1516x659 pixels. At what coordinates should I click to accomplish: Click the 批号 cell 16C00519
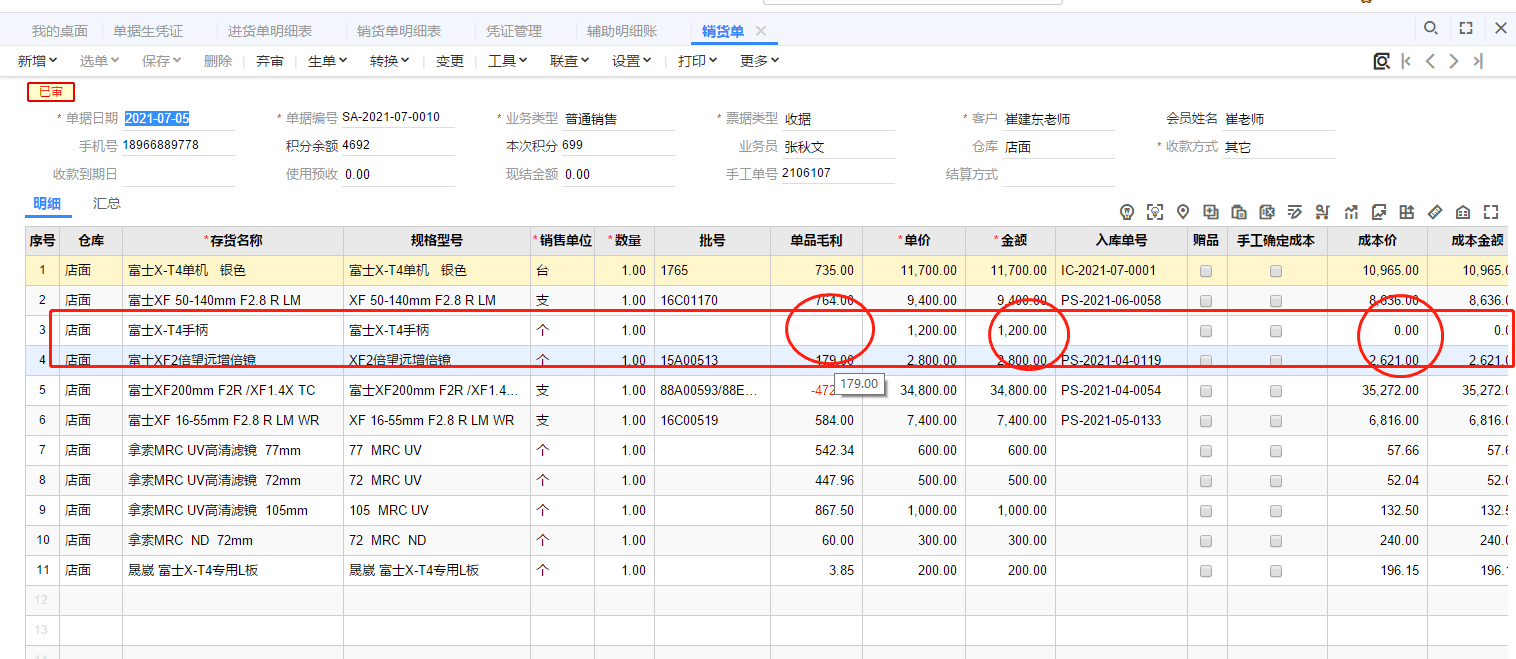click(x=712, y=421)
